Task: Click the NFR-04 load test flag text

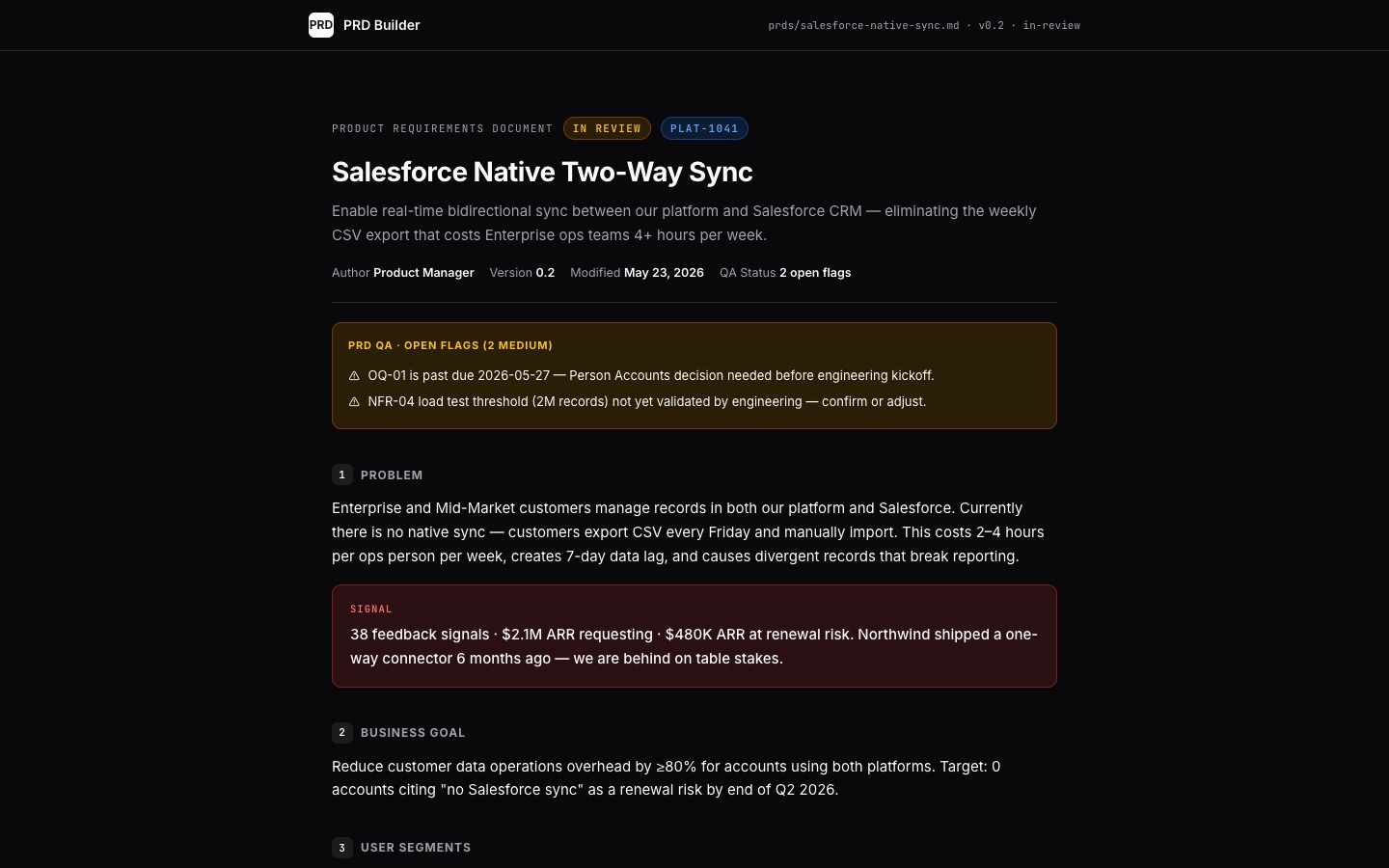Action: [647, 402]
